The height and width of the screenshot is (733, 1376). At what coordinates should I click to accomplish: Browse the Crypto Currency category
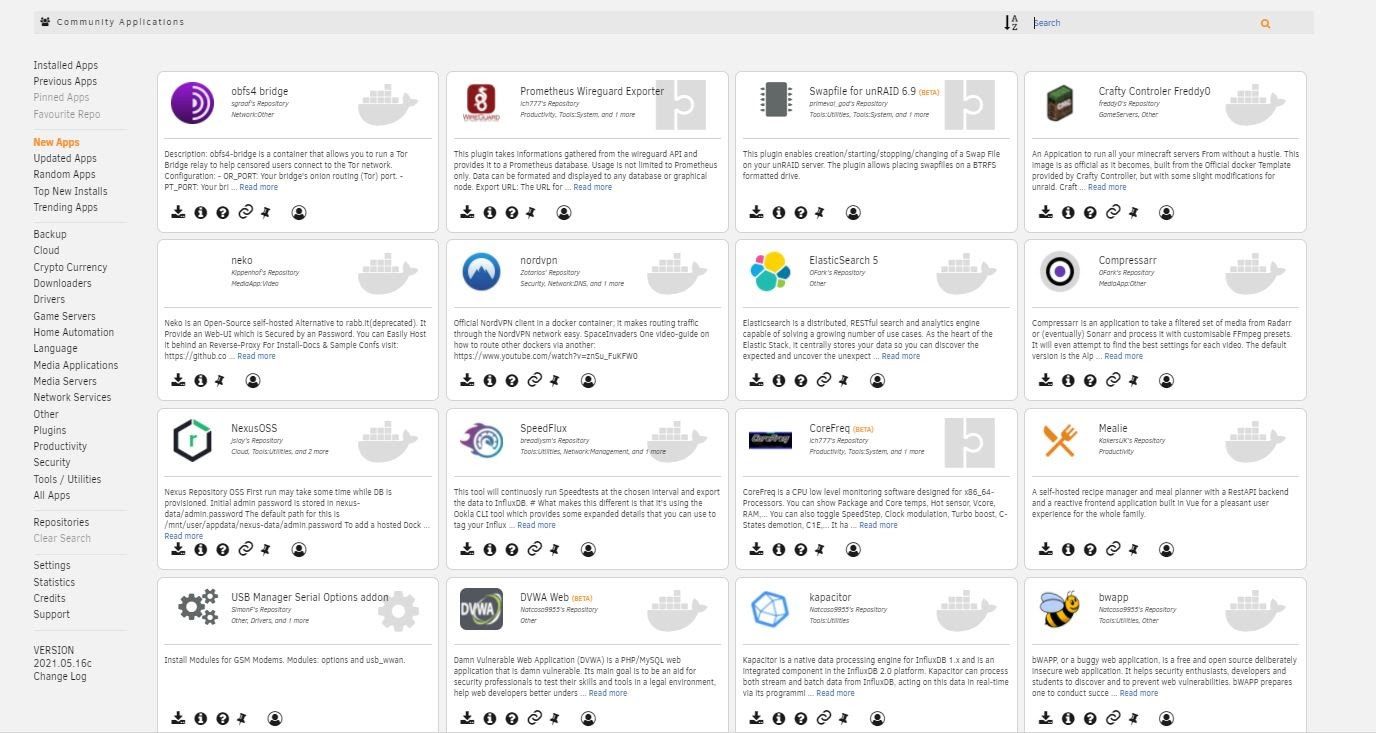tap(70, 267)
